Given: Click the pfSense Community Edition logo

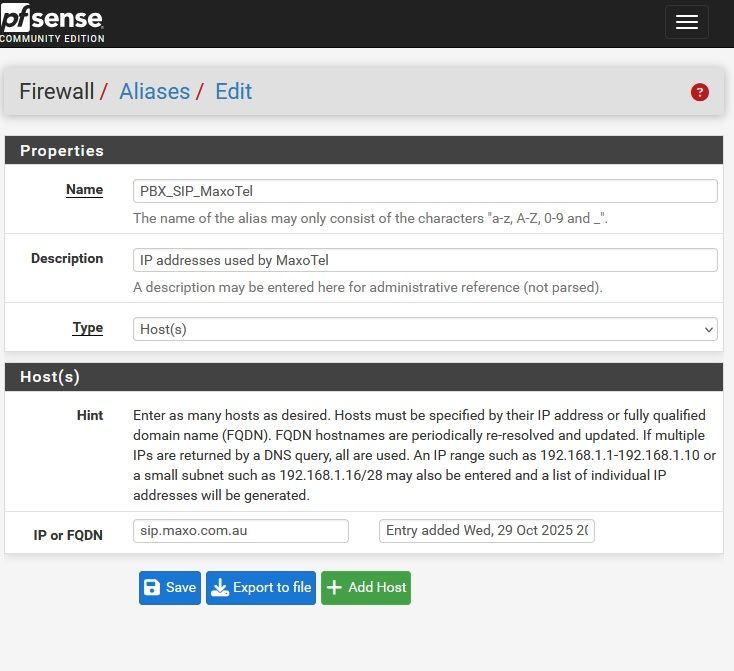Looking at the screenshot, I should point(52,23).
